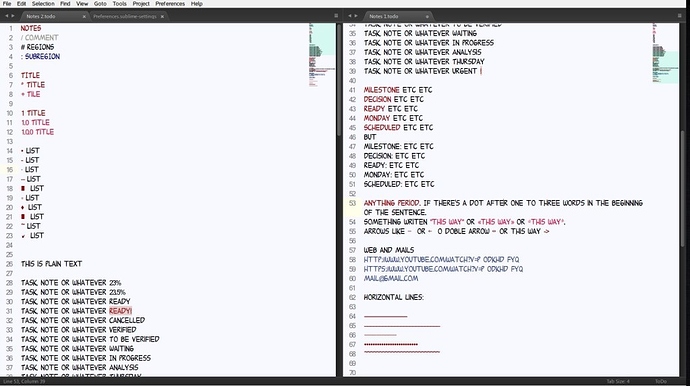Click the right pane vertical scrollbar
This screenshot has height=386, width=690.
[683, 189]
